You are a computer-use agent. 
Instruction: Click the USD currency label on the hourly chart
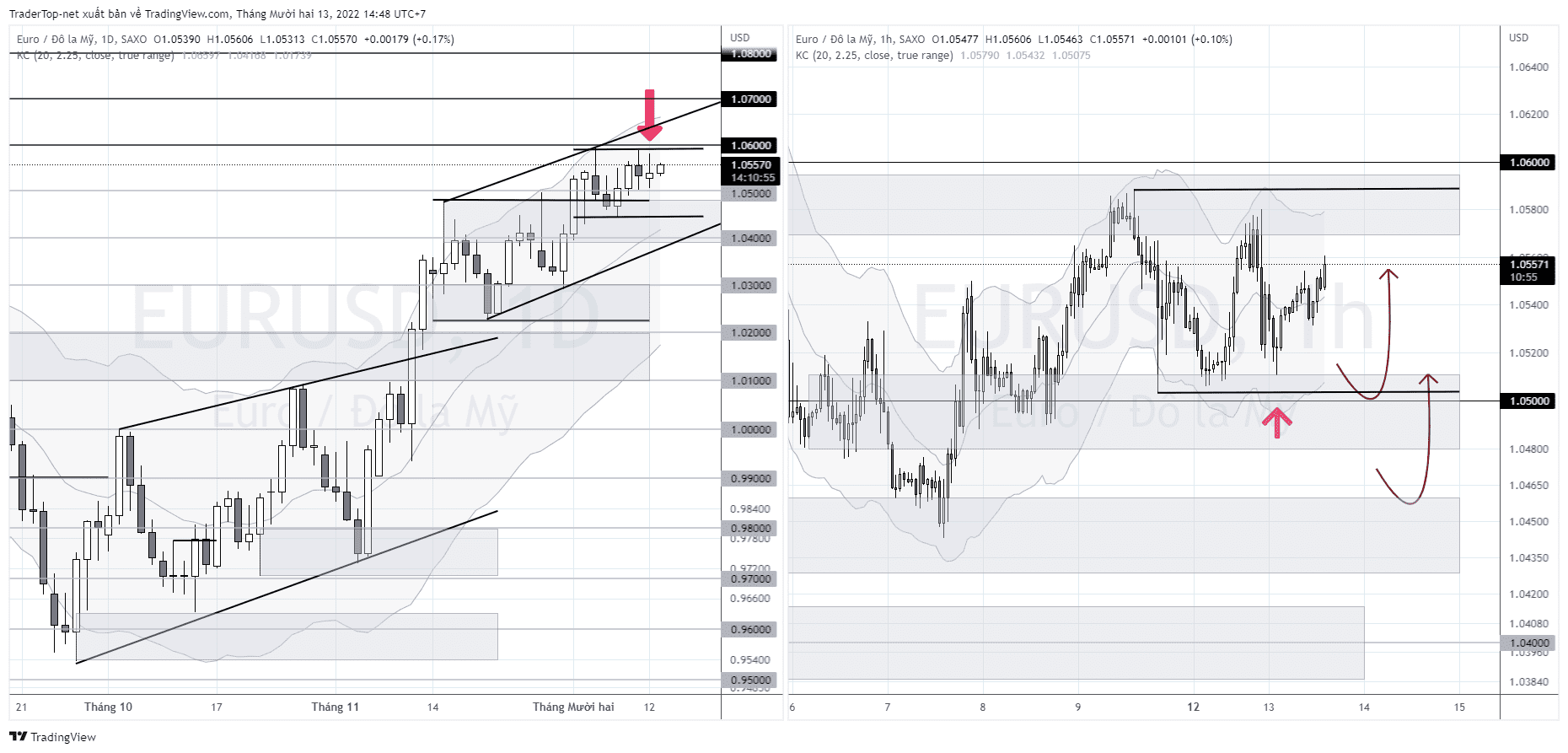(1518, 38)
